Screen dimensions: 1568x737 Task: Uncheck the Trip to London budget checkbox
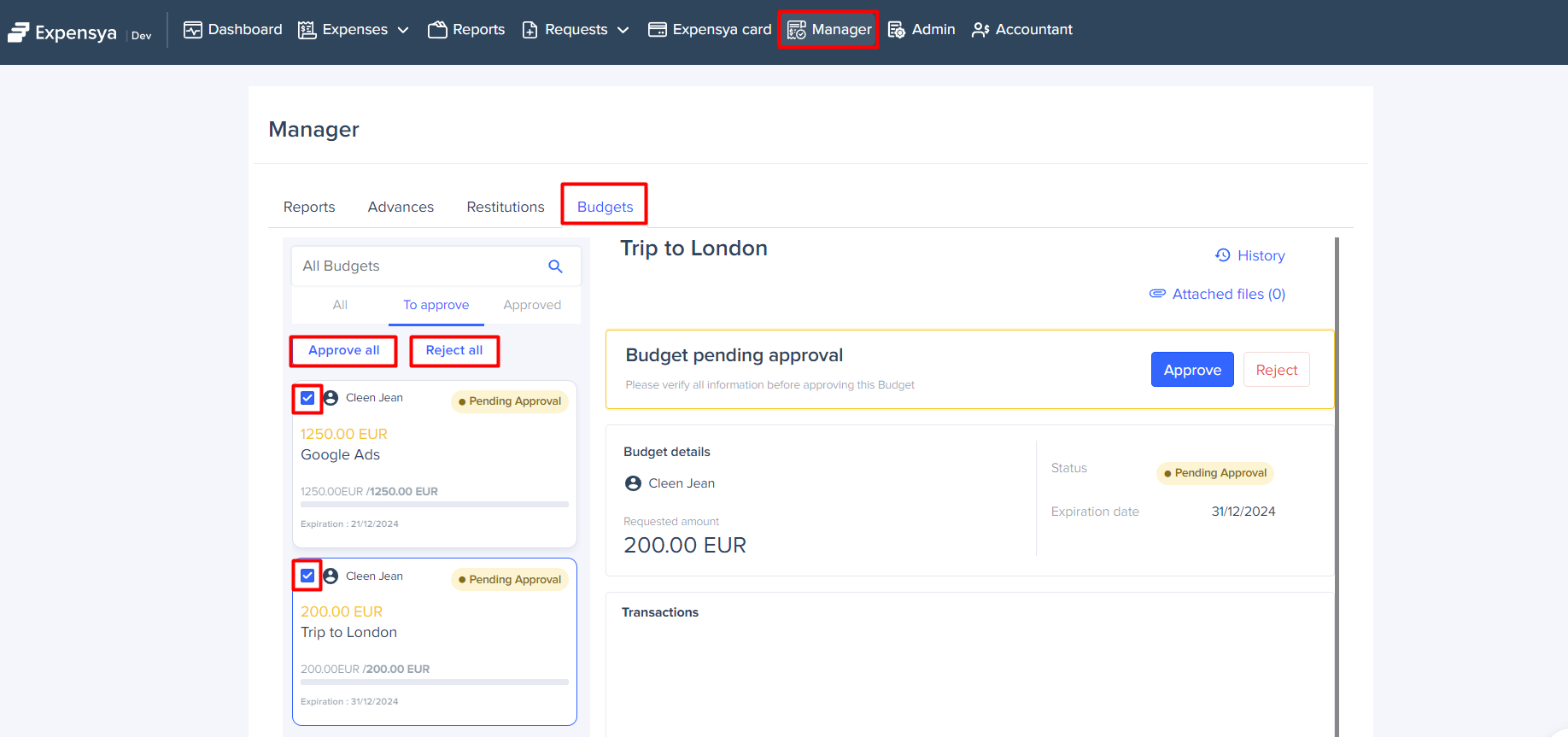click(307, 576)
